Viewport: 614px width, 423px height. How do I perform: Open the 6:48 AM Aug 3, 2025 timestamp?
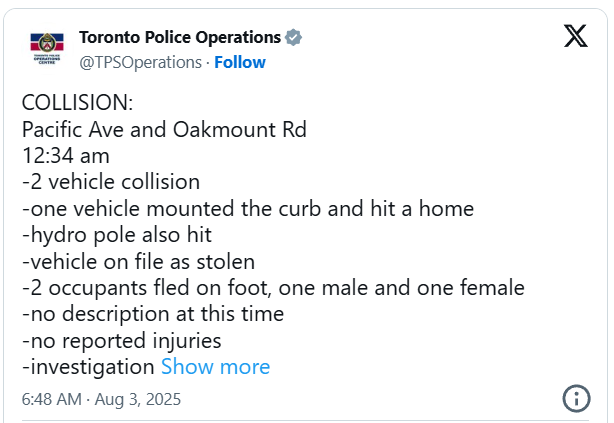(101, 398)
